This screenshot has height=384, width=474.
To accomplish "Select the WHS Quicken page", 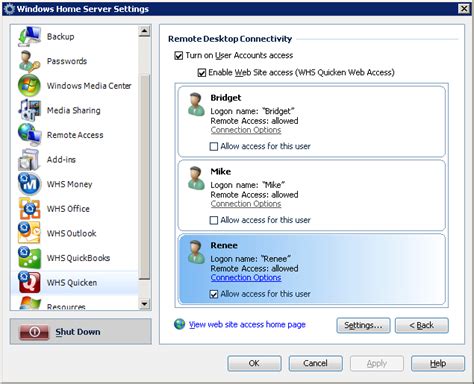I will pos(72,283).
